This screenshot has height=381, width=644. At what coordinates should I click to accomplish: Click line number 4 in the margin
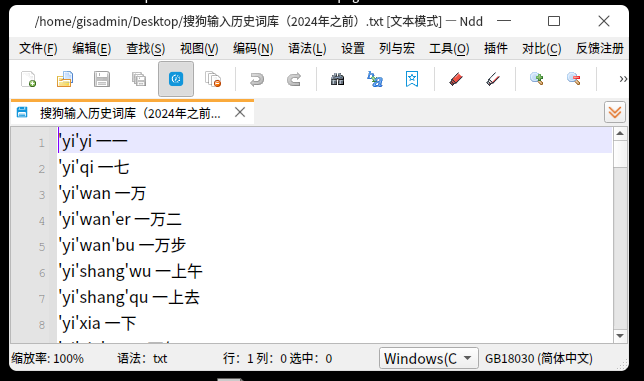pos(42,221)
